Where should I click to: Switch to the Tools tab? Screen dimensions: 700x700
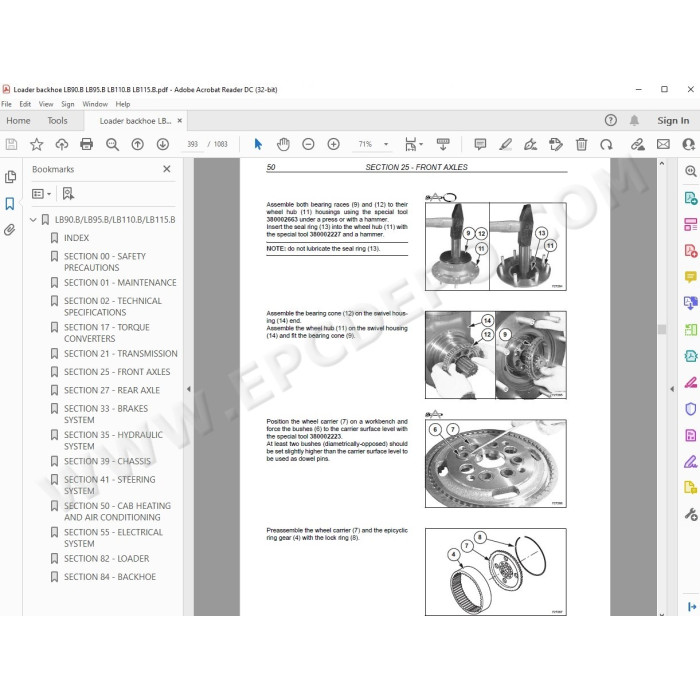[58, 121]
